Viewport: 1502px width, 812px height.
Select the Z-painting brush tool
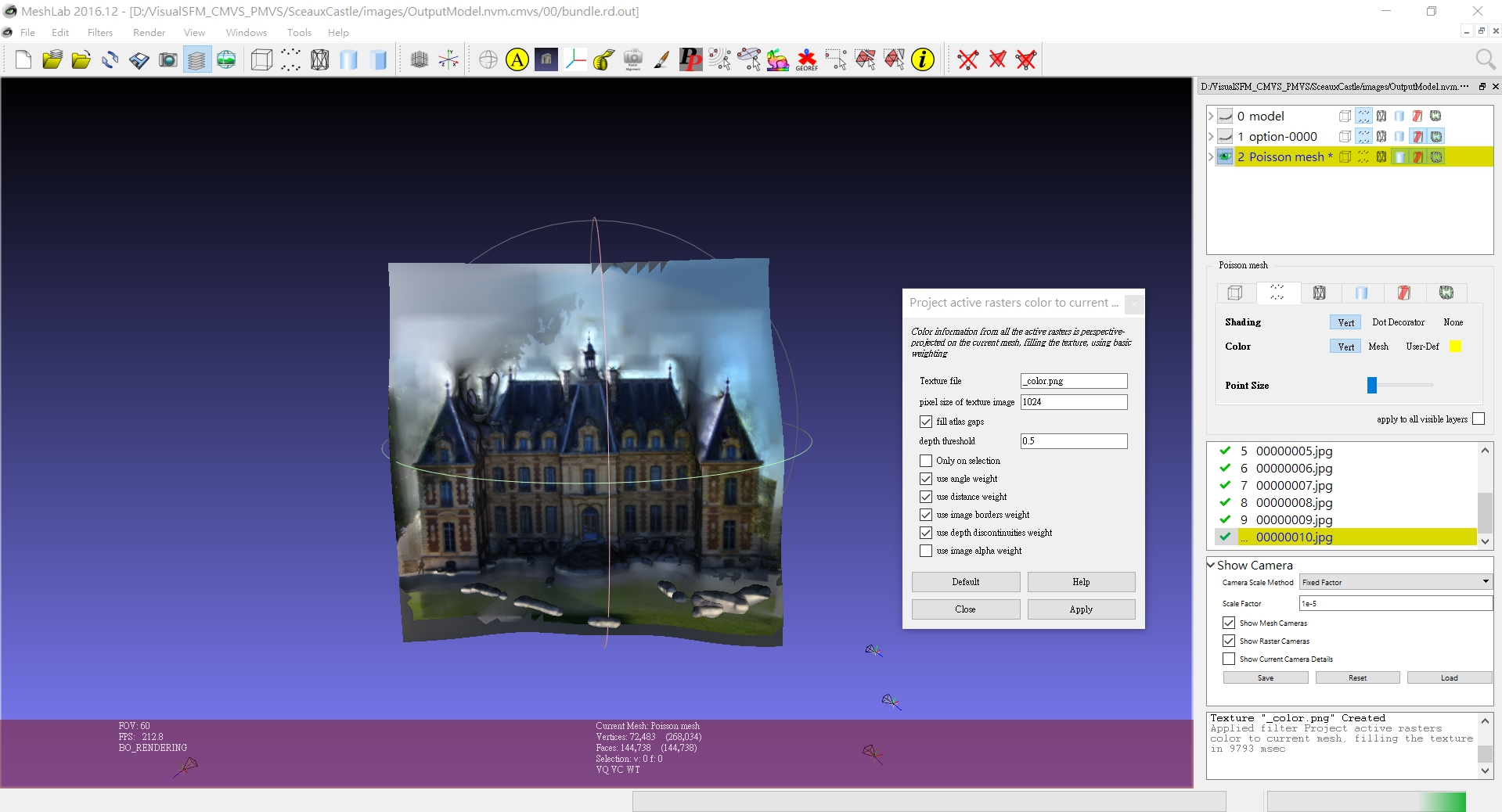(661, 59)
